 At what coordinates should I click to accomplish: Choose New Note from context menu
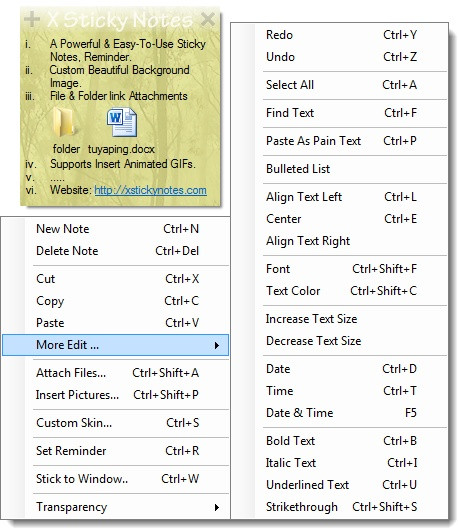click(x=116, y=229)
